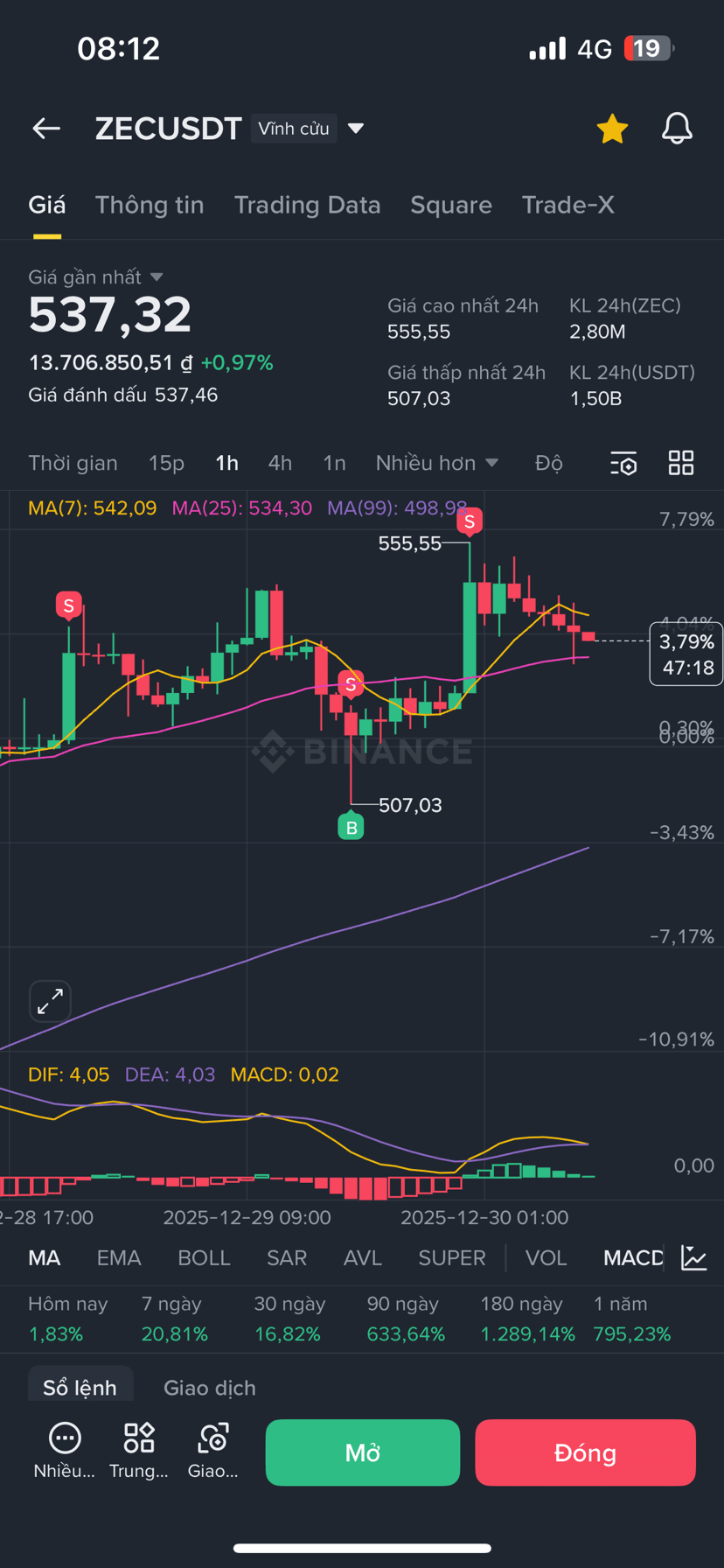Open the chart layout grid icon
724x1568 pixels.
681,463
